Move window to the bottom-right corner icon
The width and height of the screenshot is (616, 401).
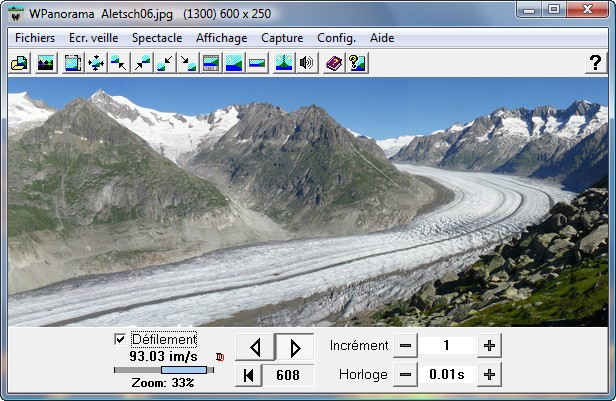click(188, 63)
